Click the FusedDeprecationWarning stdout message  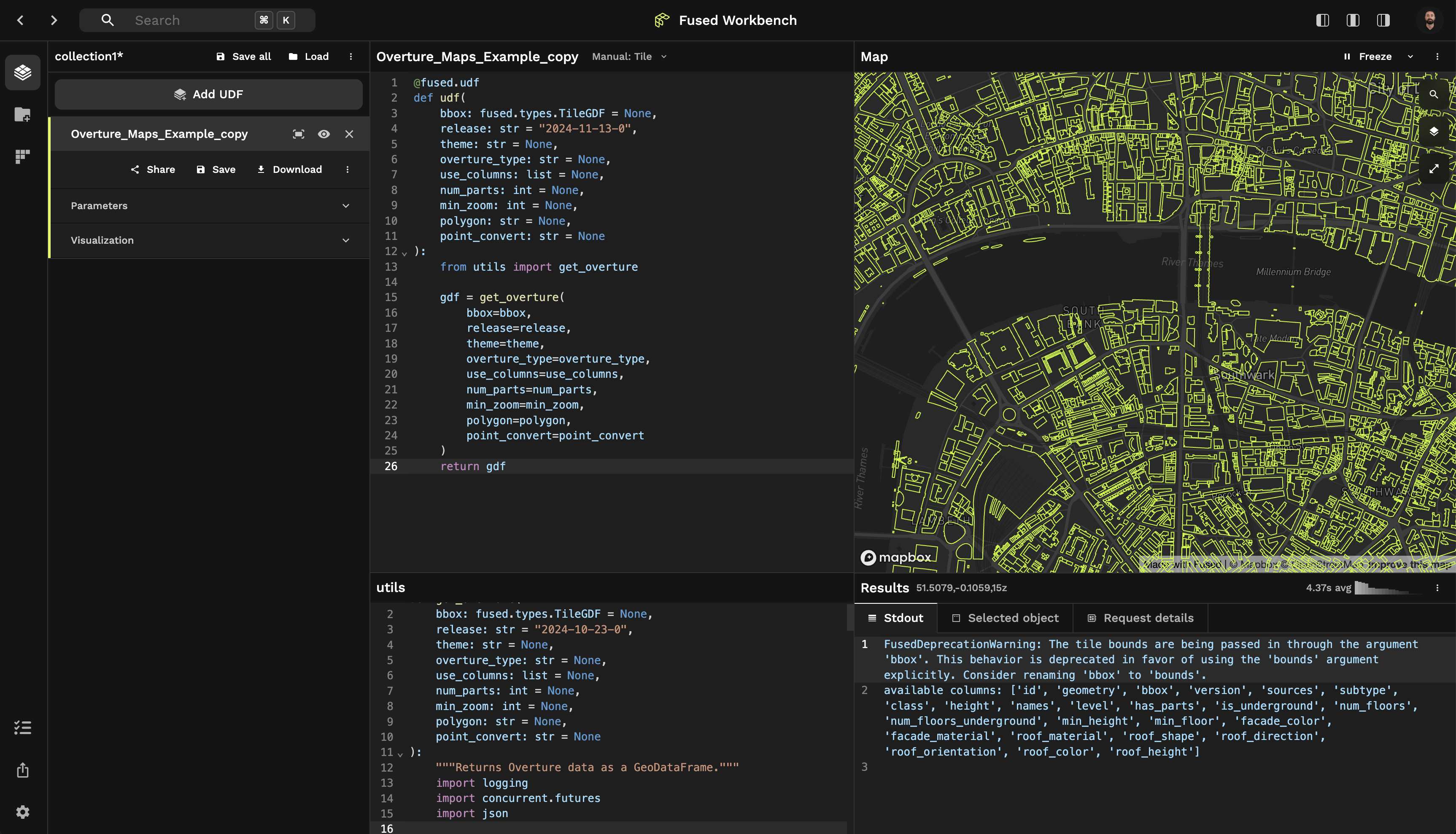[x=1151, y=659]
